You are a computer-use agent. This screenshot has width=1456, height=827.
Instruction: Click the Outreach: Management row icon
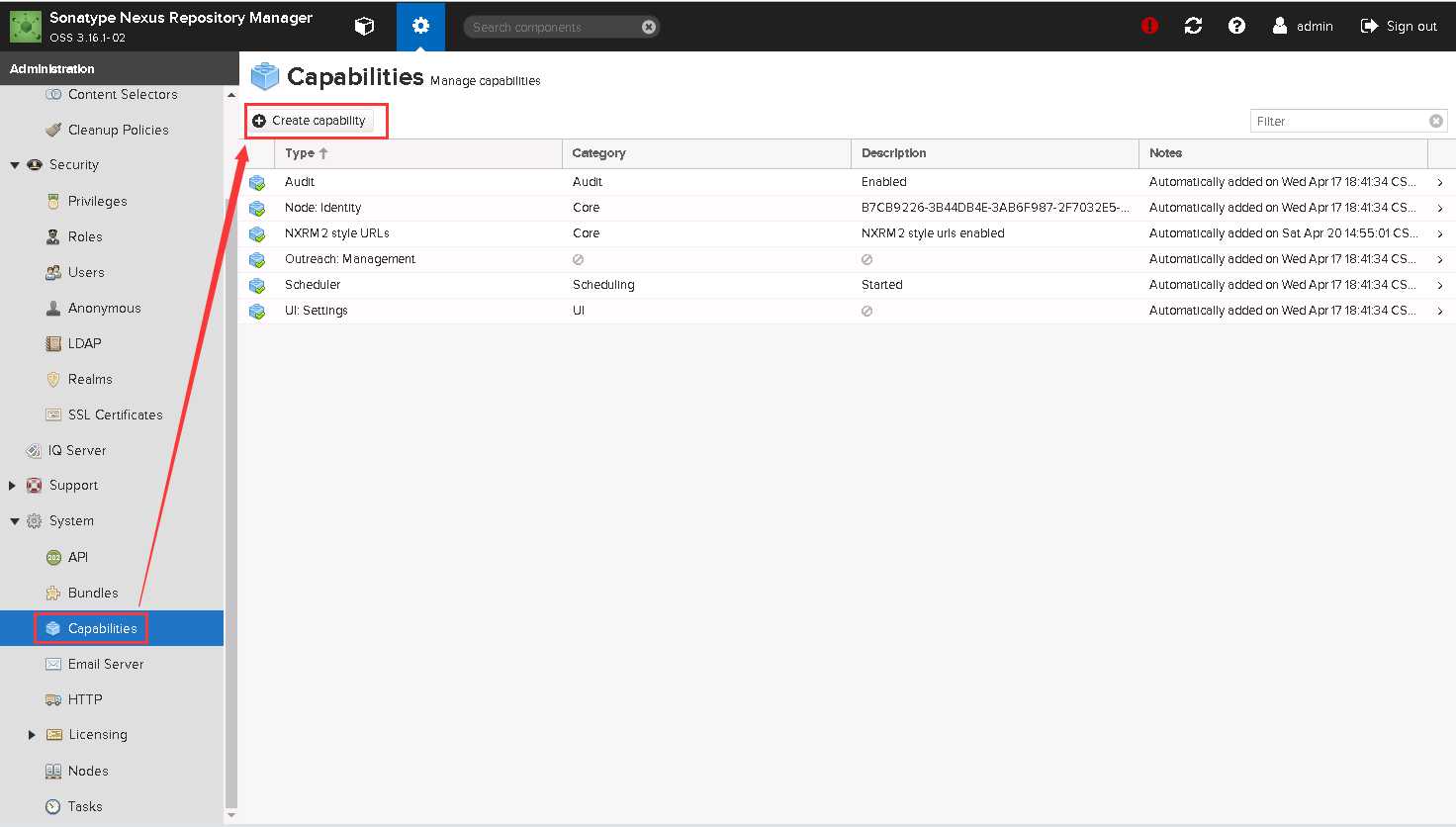[x=257, y=259]
